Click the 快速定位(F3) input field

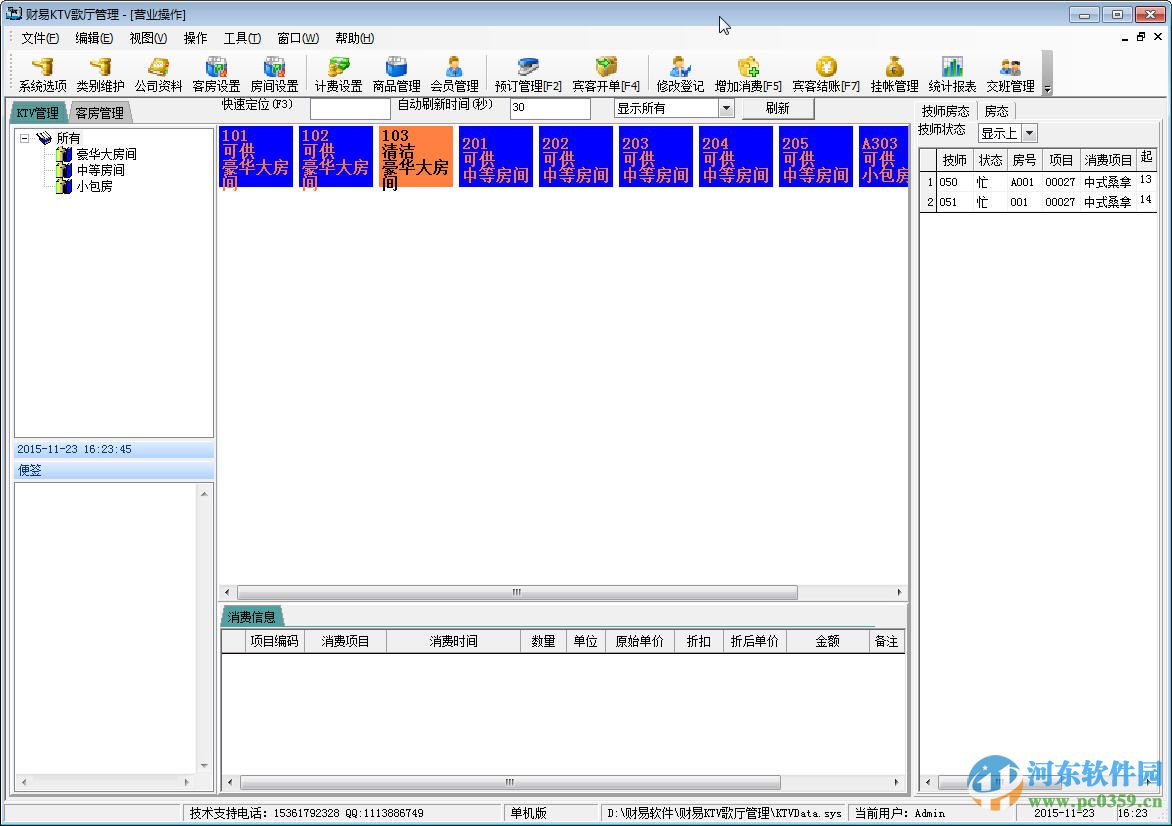(x=350, y=108)
